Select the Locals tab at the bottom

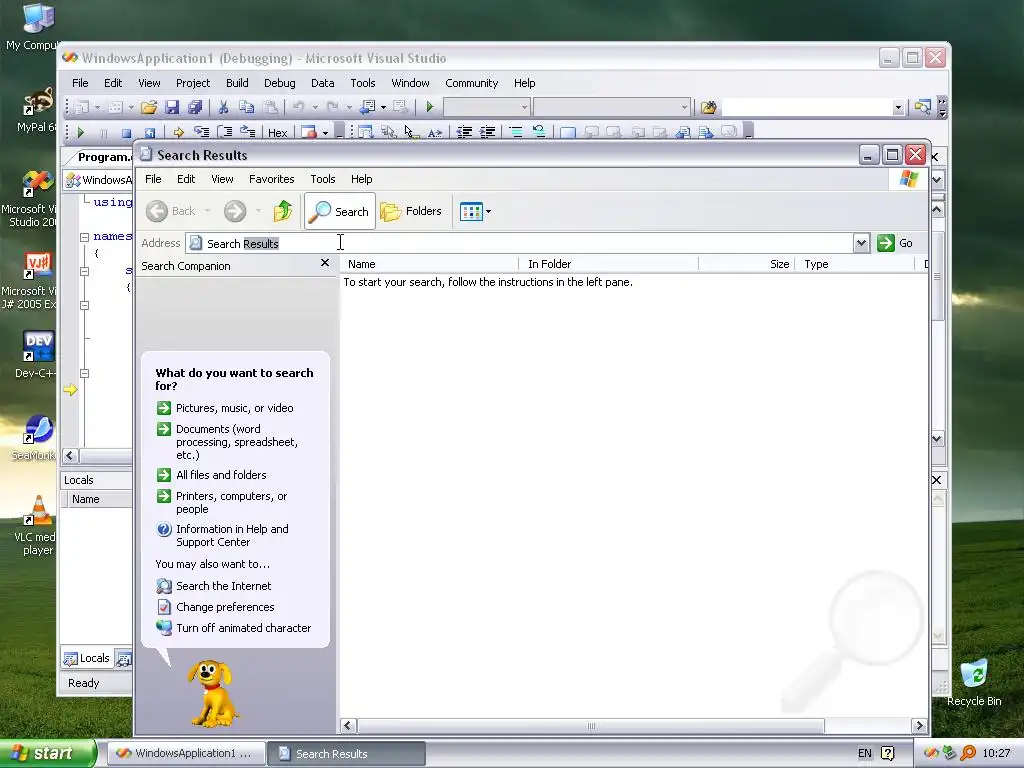tap(87, 658)
